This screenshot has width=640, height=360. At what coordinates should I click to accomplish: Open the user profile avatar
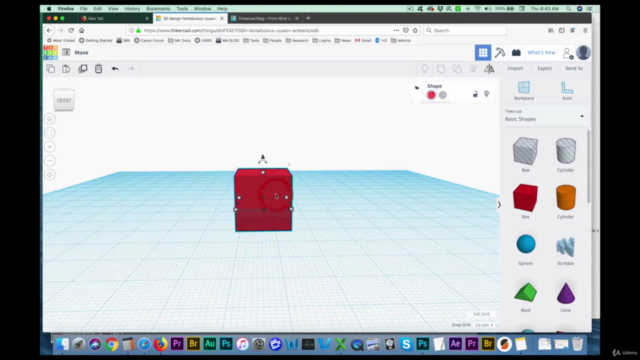[583, 52]
